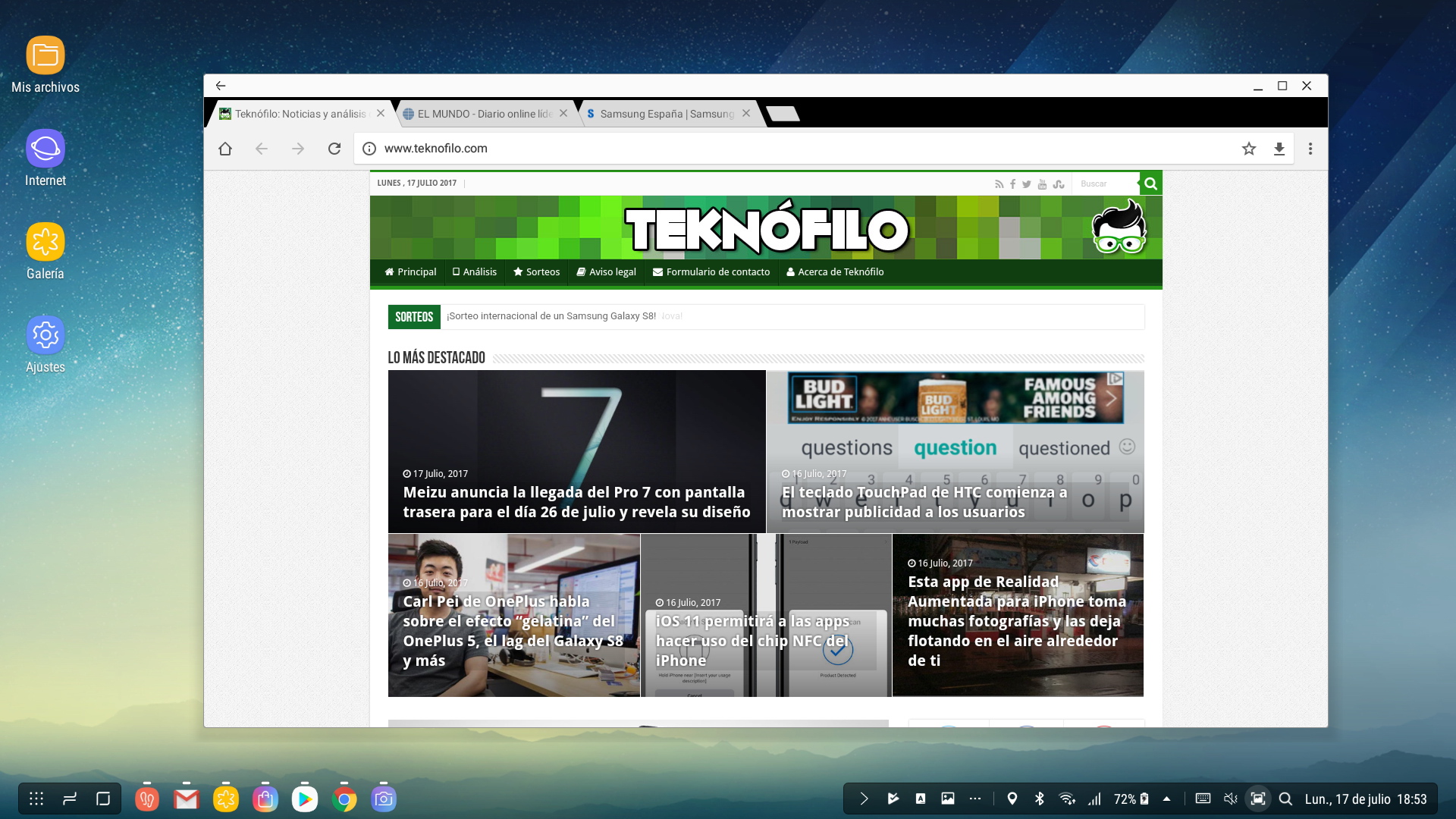Open Google Play Store in taskbar
This screenshot has height=819, width=1456.
point(305,799)
